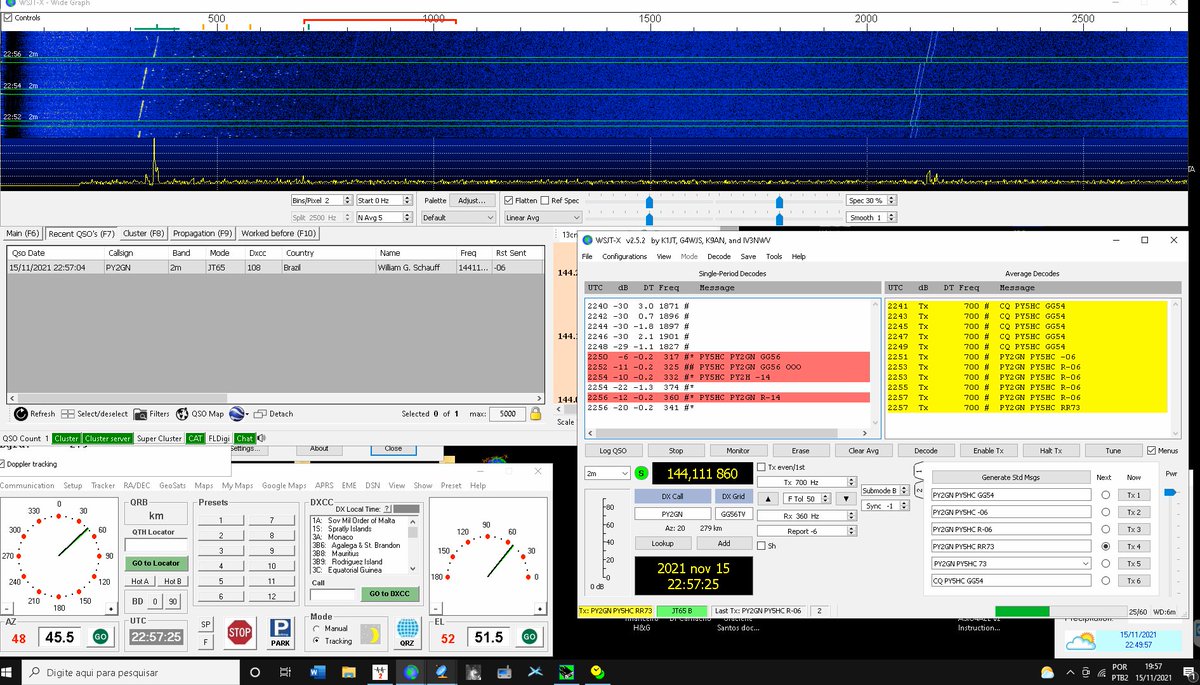Open Word from the taskbar
Image resolution: width=1200 pixels, height=685 pixels.
316,671
